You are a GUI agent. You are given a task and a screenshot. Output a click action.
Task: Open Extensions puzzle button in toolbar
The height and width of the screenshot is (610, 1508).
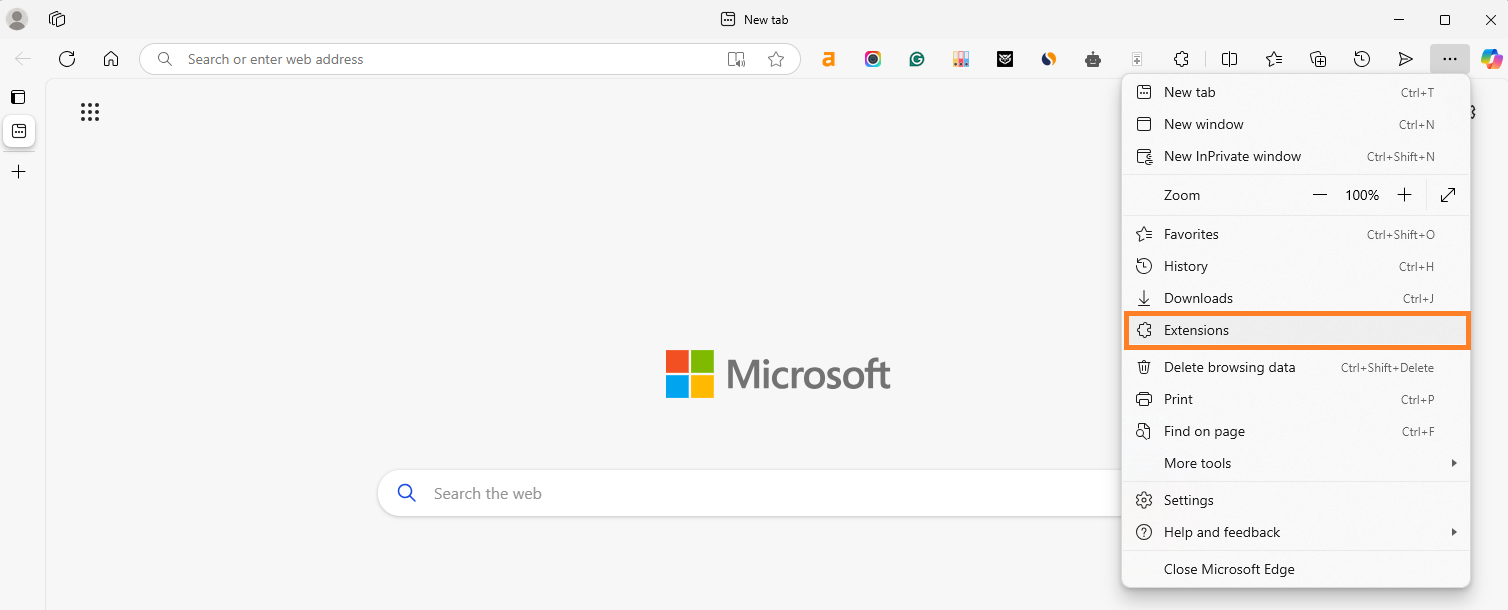(x=1181, y=59)
